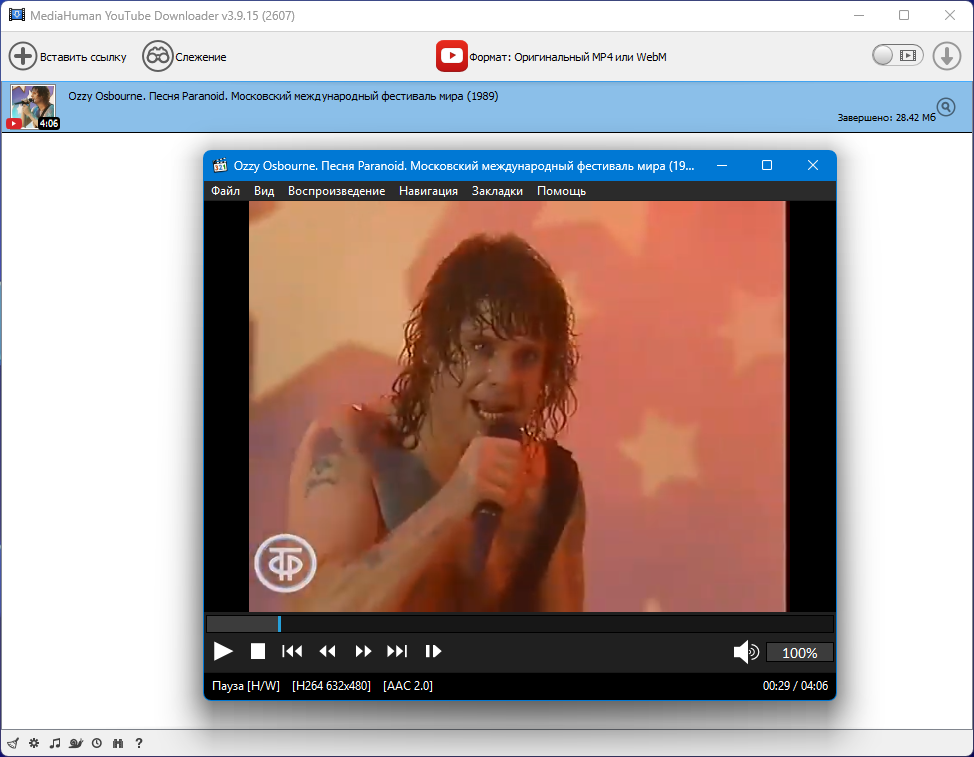Viewport: 974px width, 757px height.
Task: Click the Вставить ссылку plus icon
Action: (23, 57)
